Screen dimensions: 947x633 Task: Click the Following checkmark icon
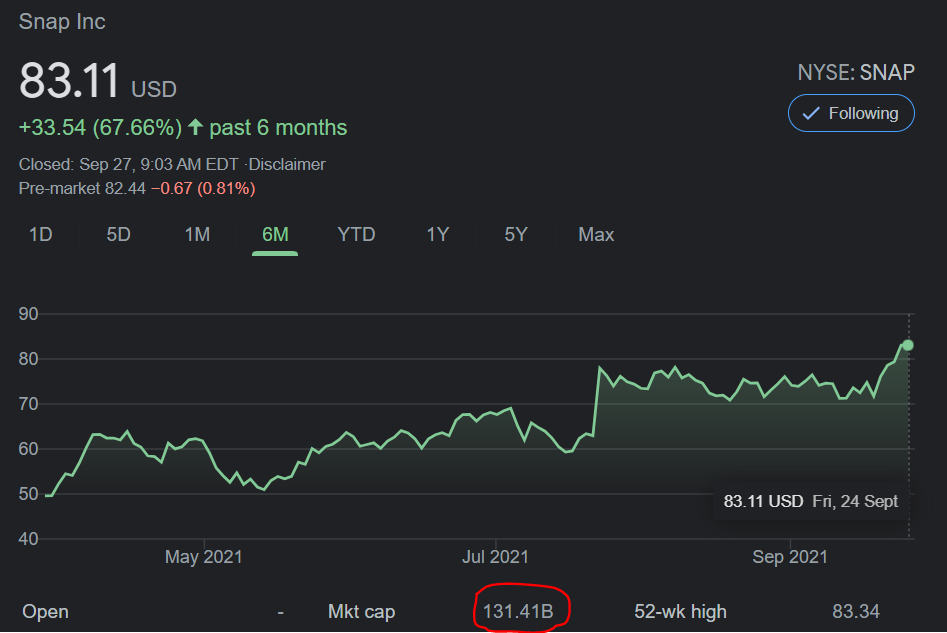[811, 113]
